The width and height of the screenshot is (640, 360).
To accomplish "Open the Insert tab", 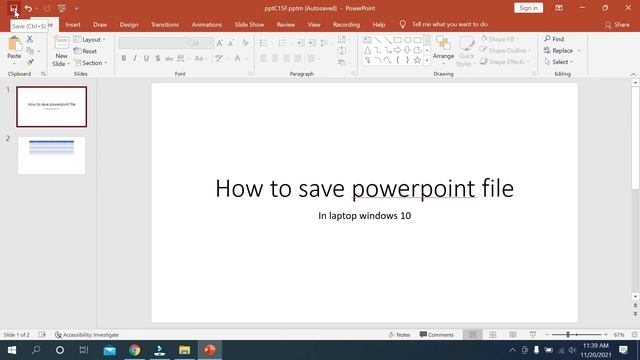I will pos(73,24).
